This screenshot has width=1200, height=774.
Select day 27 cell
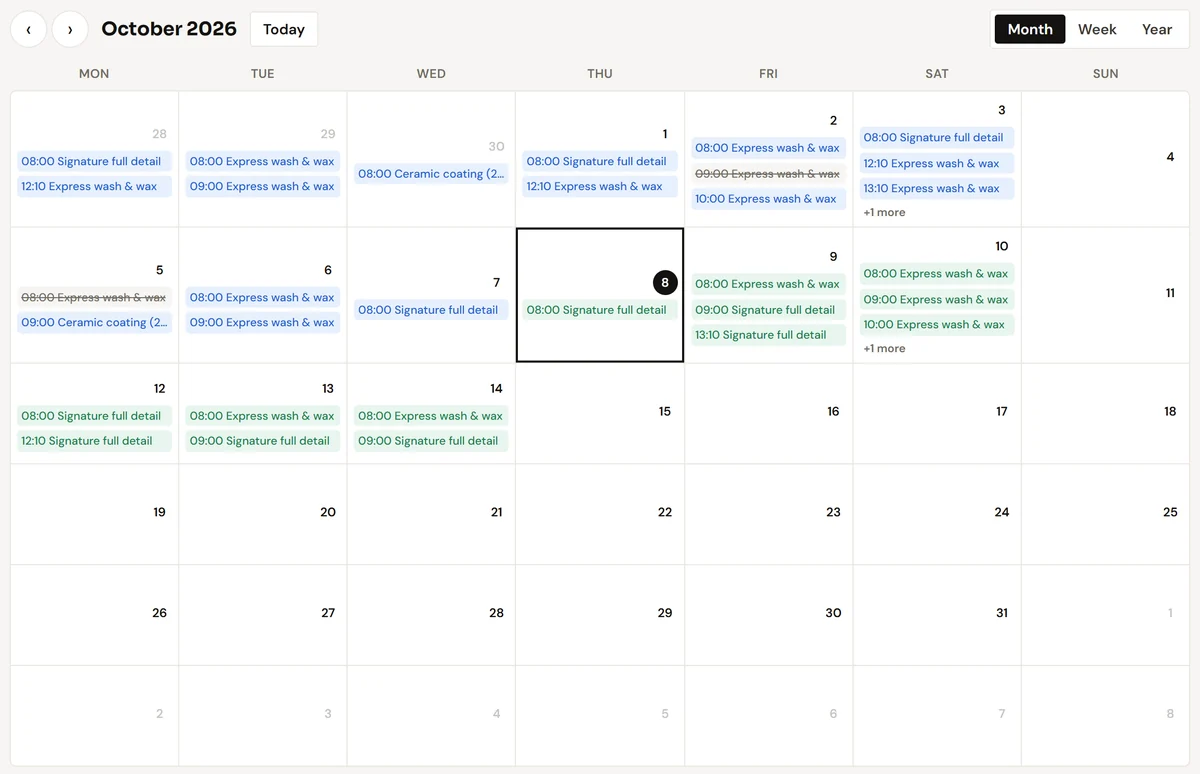(x=262, y=615)
